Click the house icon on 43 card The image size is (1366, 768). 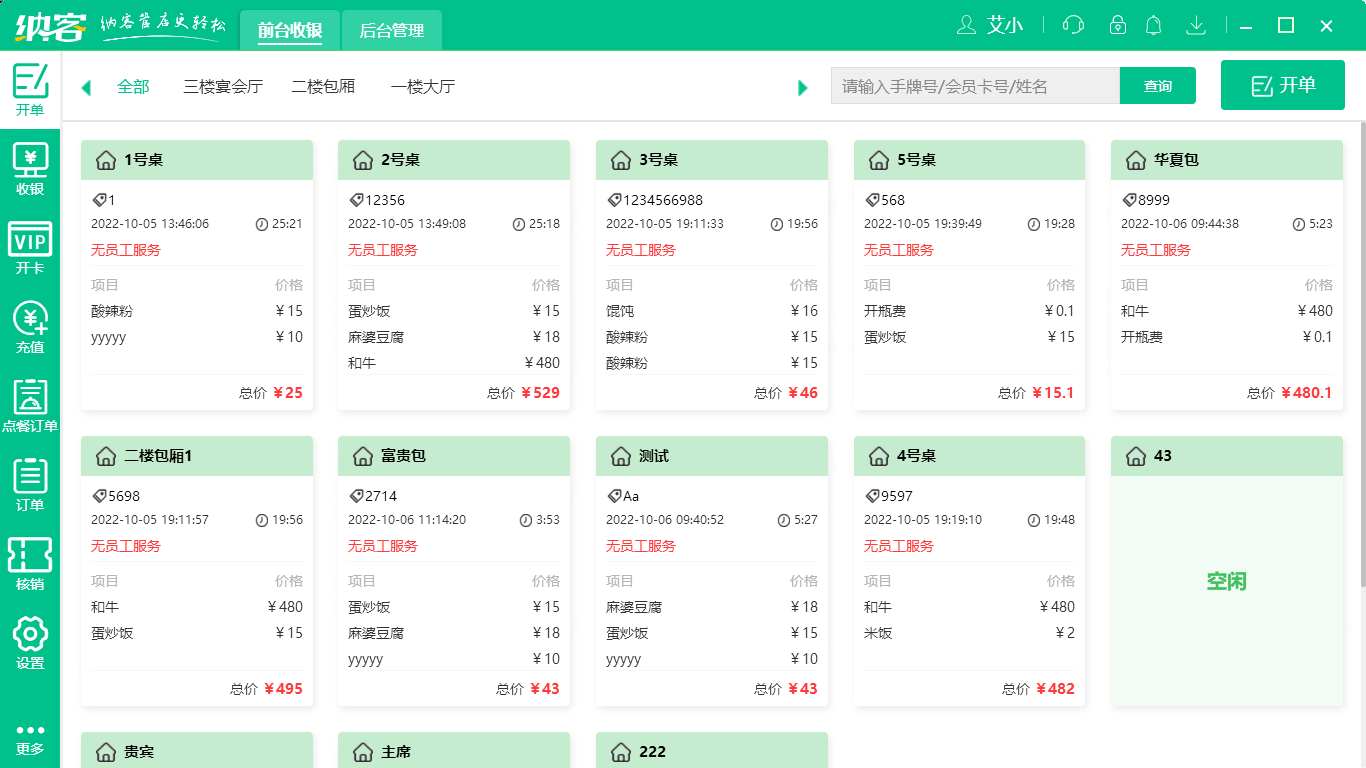coord(1135,456)
